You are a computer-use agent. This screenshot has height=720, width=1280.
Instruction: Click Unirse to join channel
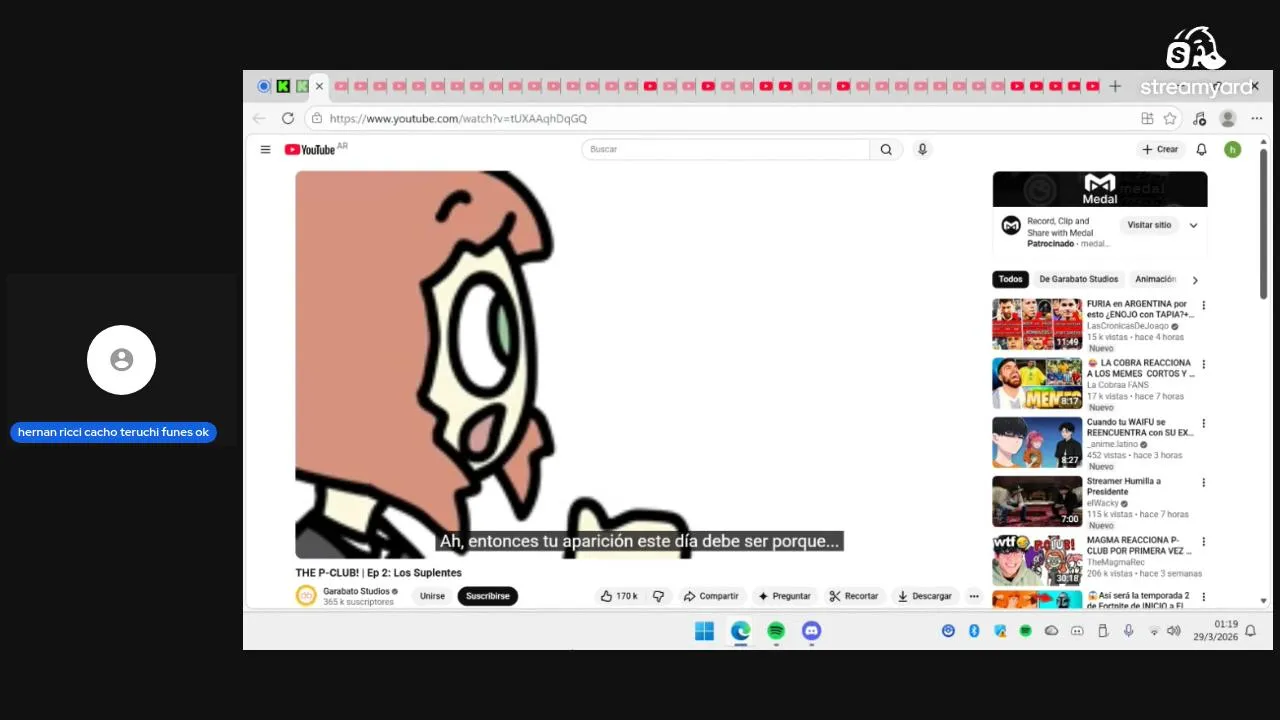[x=432, y=596]
